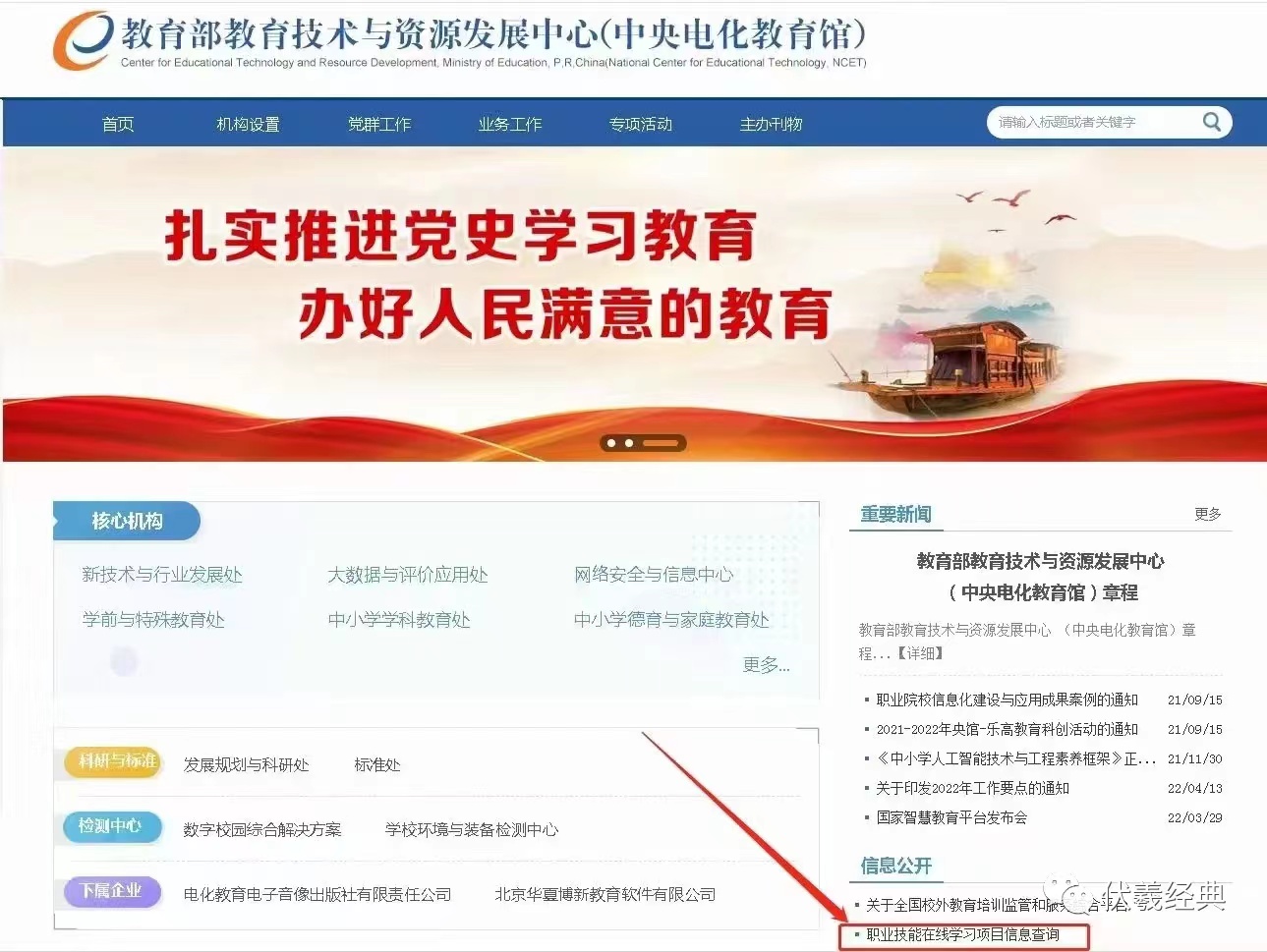Click the search magnifier icon
The width and height of the screenshot is (1267, 952).
[1212, 122]
